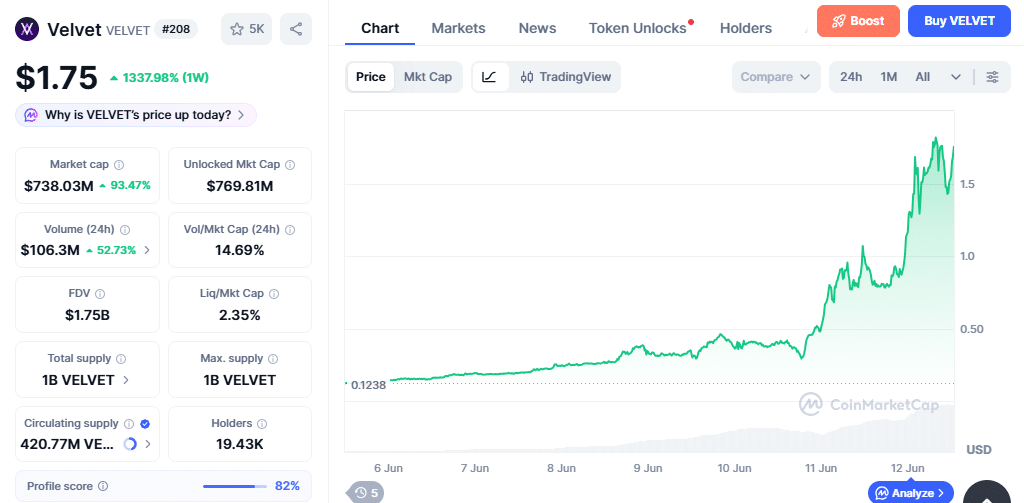Click the #208 rank badge
Screen dimensions: 1024x503
(176, 29)
